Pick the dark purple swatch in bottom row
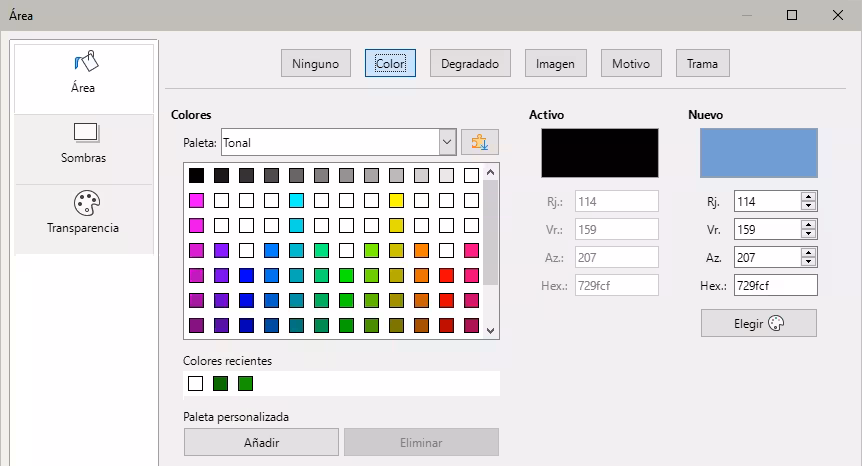The image size is (862, 466). point(196,325)
